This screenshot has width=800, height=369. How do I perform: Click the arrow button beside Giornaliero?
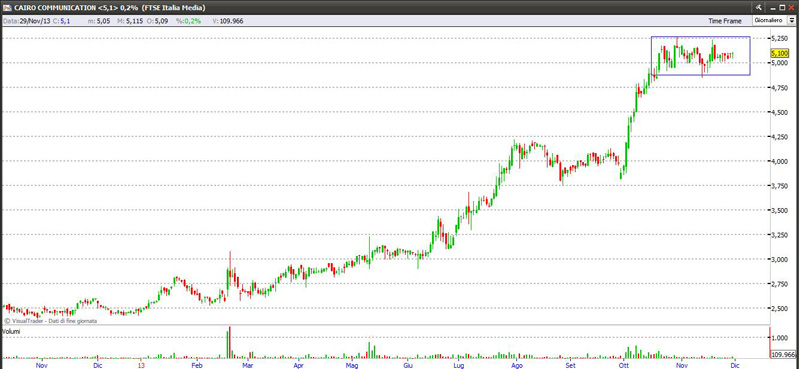tap(793, 21)
